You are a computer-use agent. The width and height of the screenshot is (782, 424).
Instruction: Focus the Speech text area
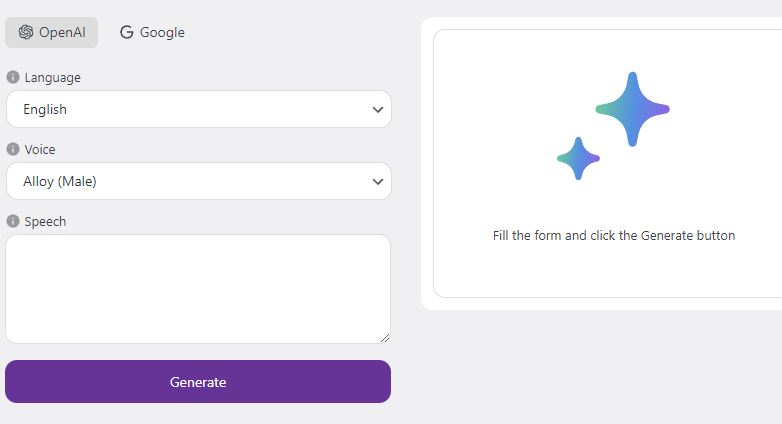point(198,289)
